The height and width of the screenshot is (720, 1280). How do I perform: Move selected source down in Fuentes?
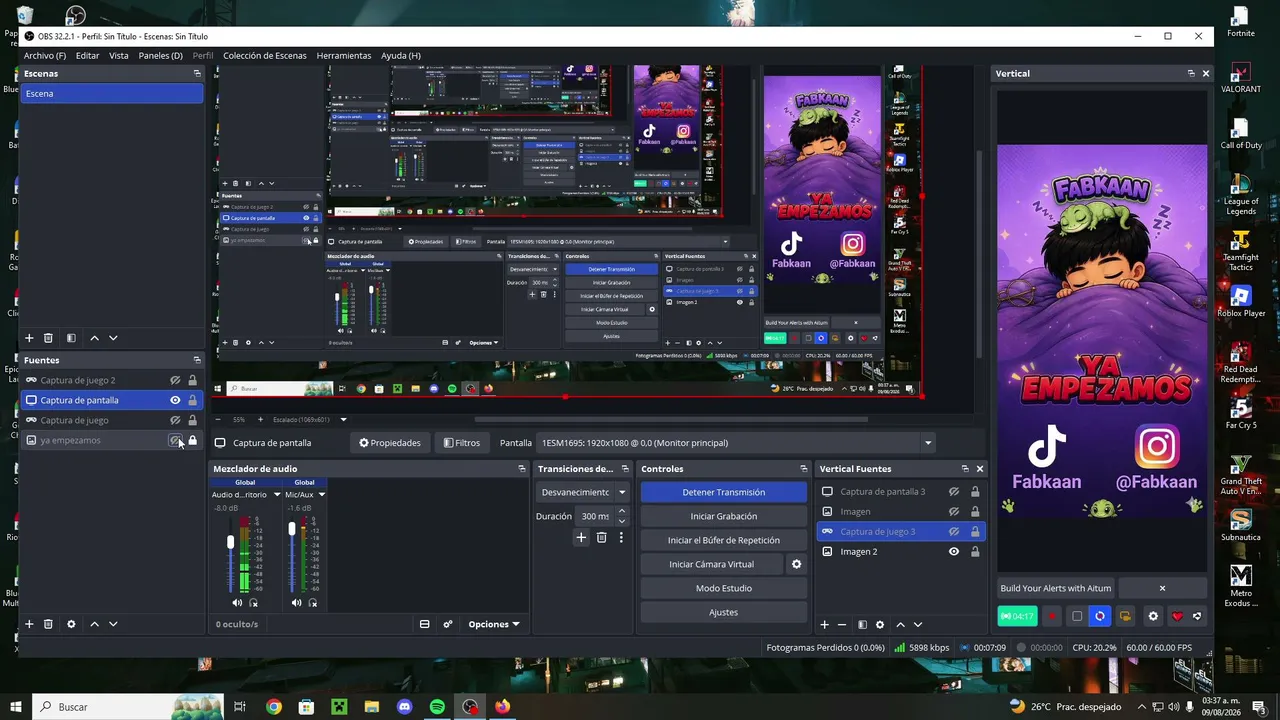(113, 624)
